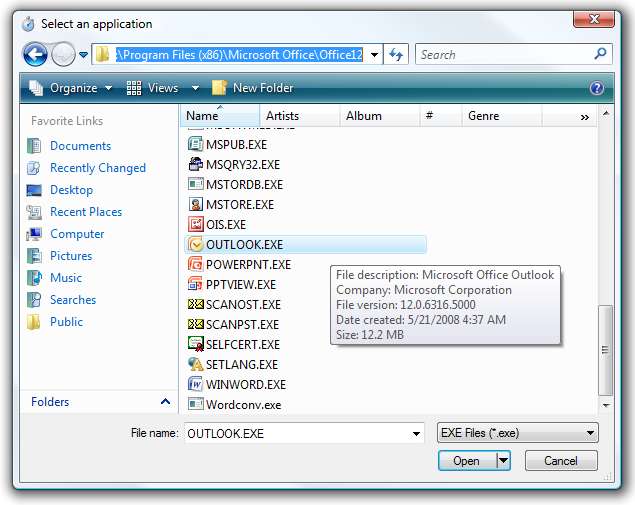The height and width of the screenshot is (505, 635).
Task: Expand the address bar path dropdown
Action: click(375, 55)
